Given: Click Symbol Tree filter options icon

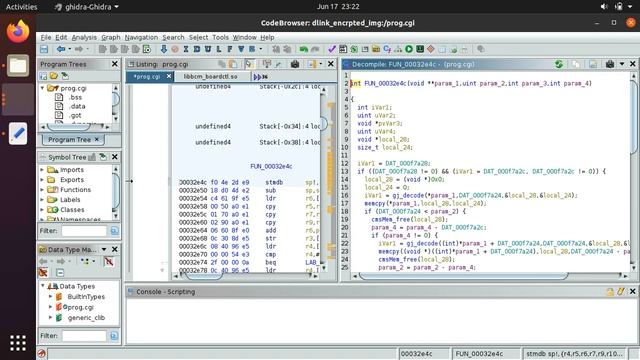Looking at the screenshot, I should coord(114,231).
